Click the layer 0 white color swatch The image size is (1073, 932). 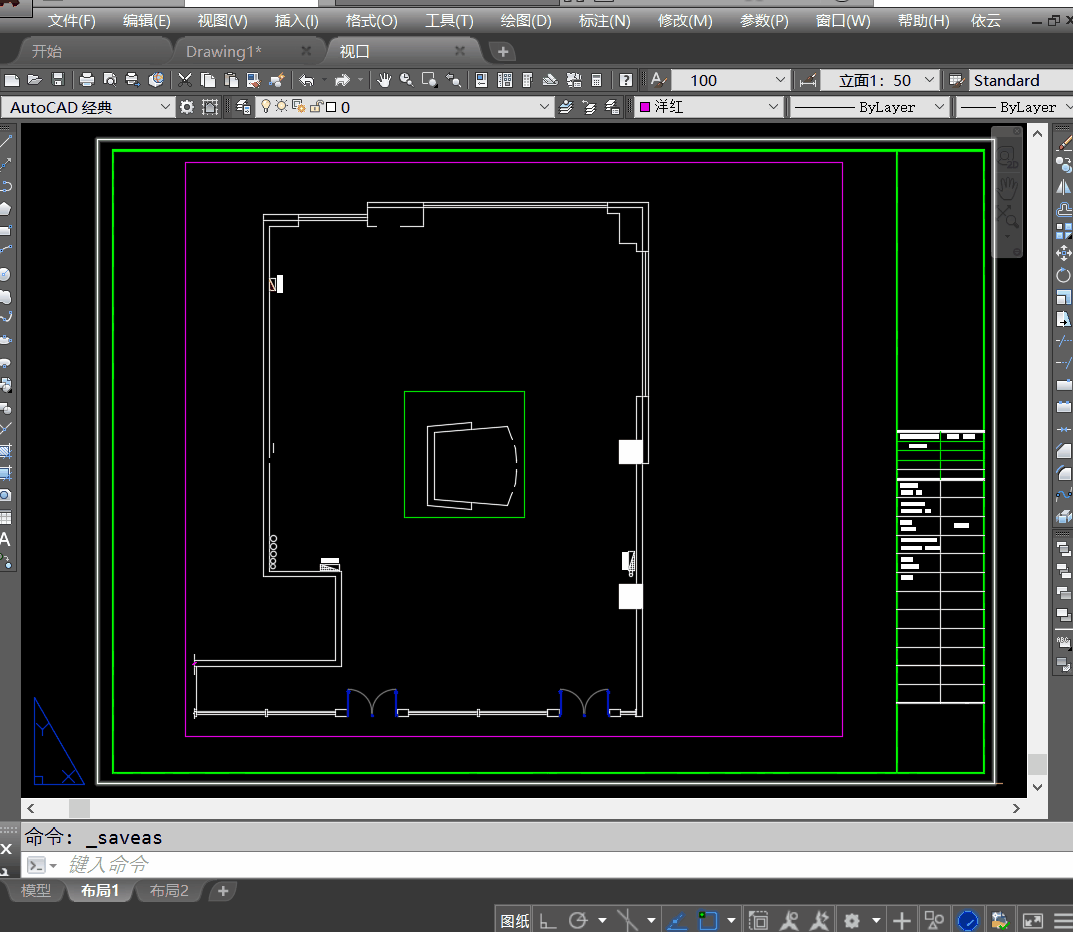click(x=331, y=107)
